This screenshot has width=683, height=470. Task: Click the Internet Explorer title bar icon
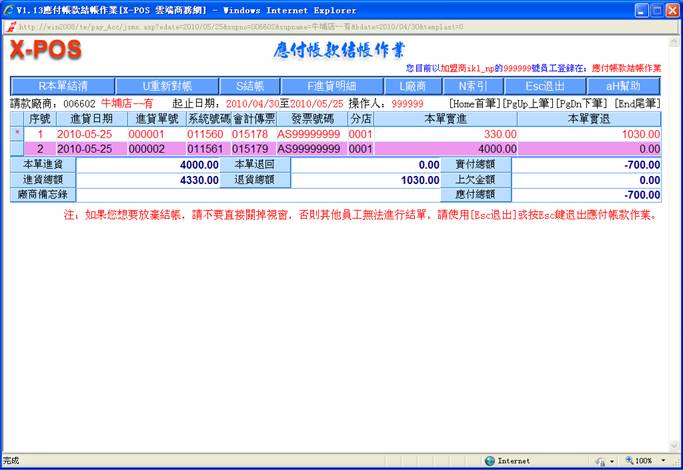(x=8, y=9)
